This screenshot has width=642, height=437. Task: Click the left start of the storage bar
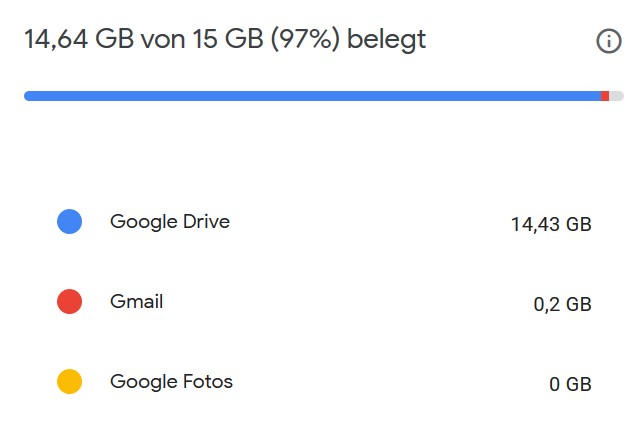29,96
